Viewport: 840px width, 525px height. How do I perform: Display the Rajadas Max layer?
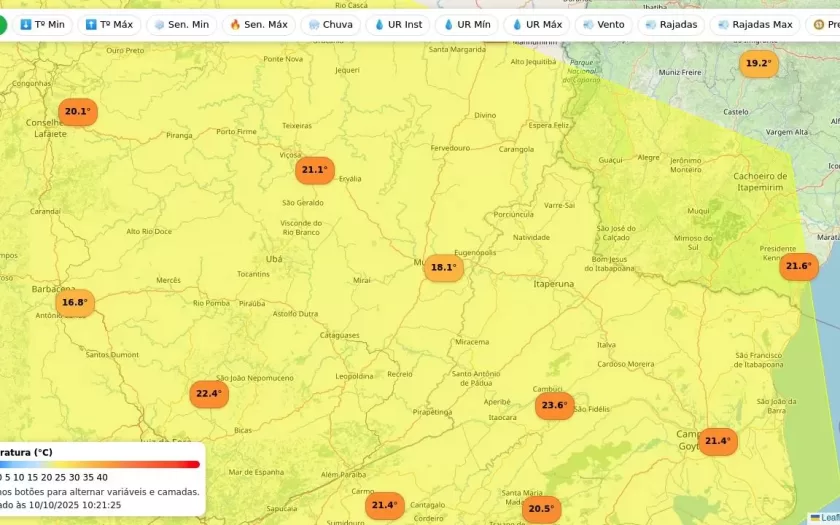click(x=755, y=25)
